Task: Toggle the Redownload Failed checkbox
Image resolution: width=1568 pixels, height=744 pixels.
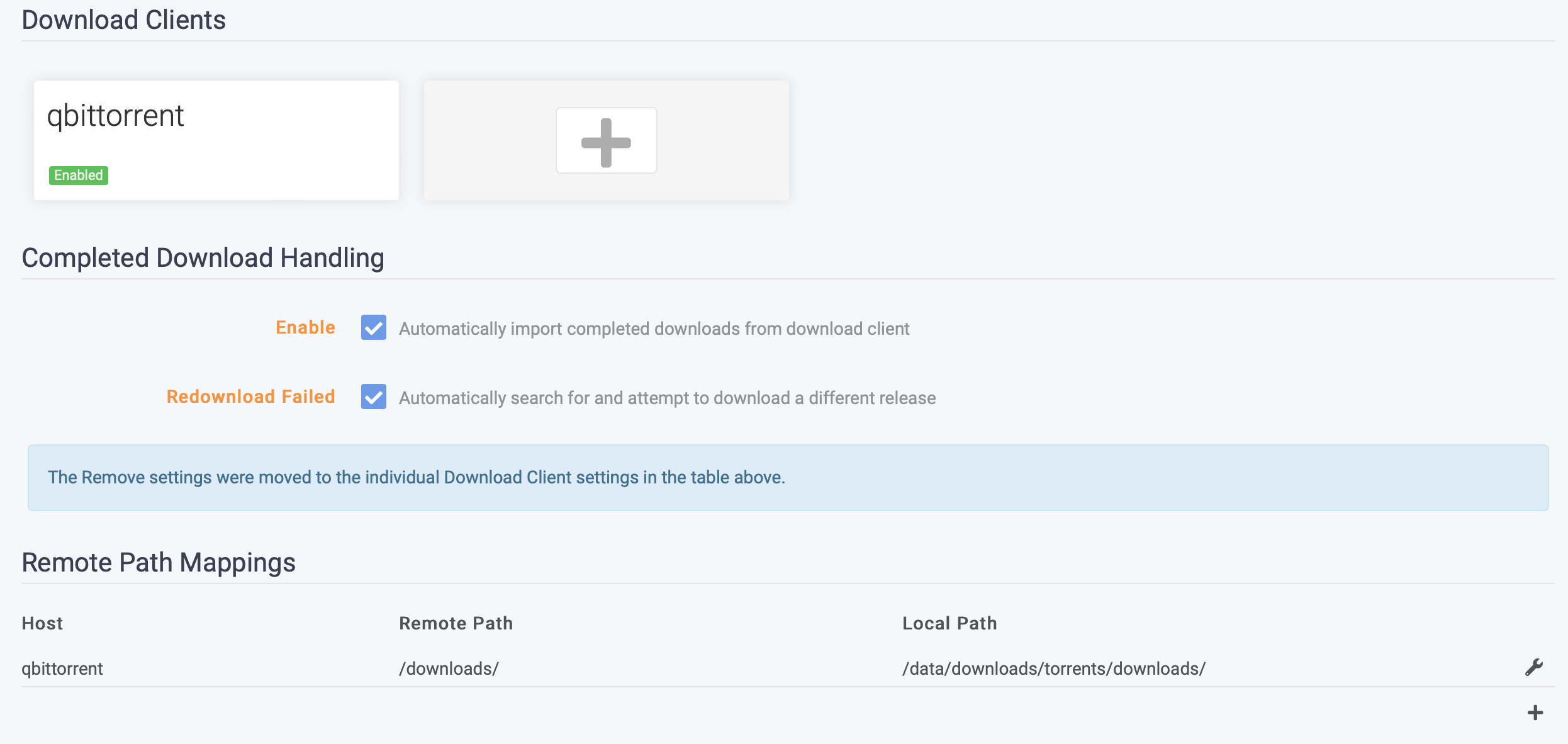Action: point(374,397)
